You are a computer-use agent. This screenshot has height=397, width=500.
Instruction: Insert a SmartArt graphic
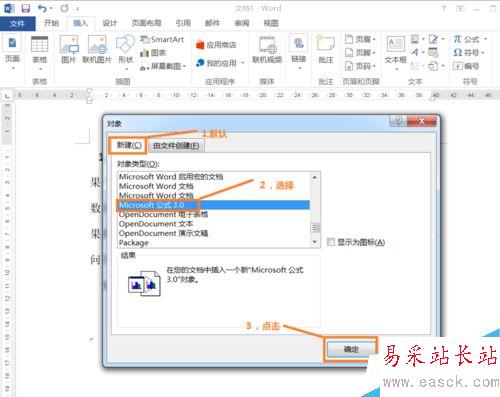162,39
